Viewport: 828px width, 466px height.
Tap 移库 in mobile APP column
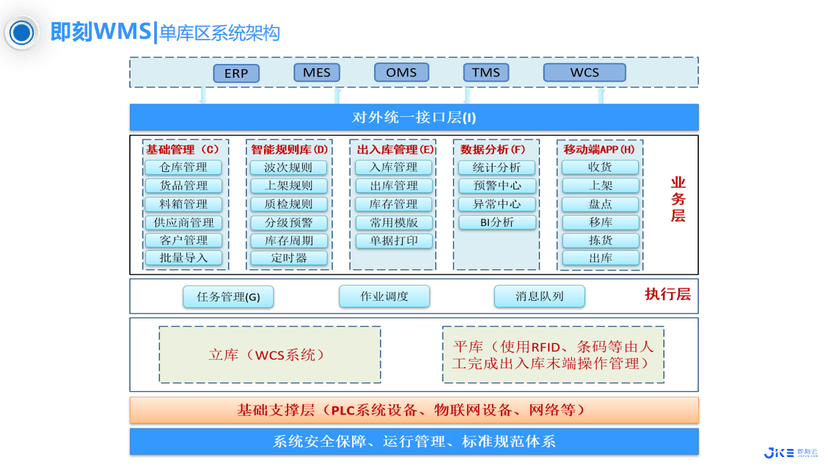[600, 222]
